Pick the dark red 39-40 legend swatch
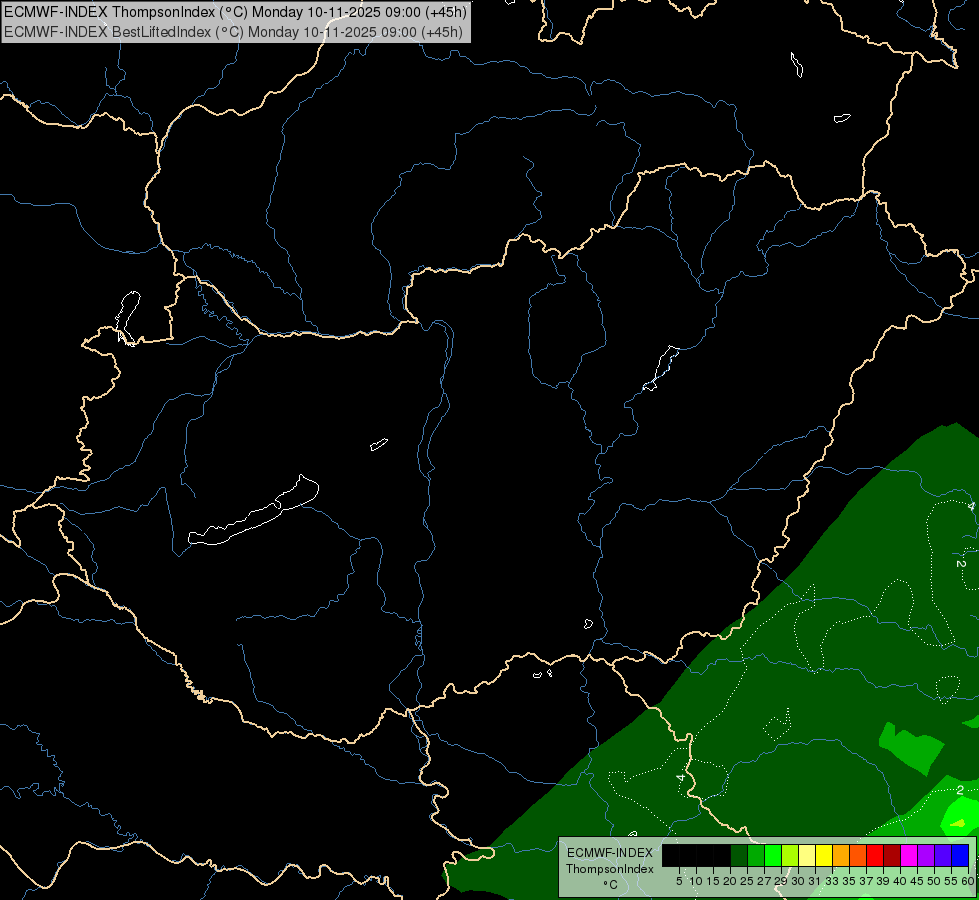Screen dimensions: 979x900 tap(892, 855)
